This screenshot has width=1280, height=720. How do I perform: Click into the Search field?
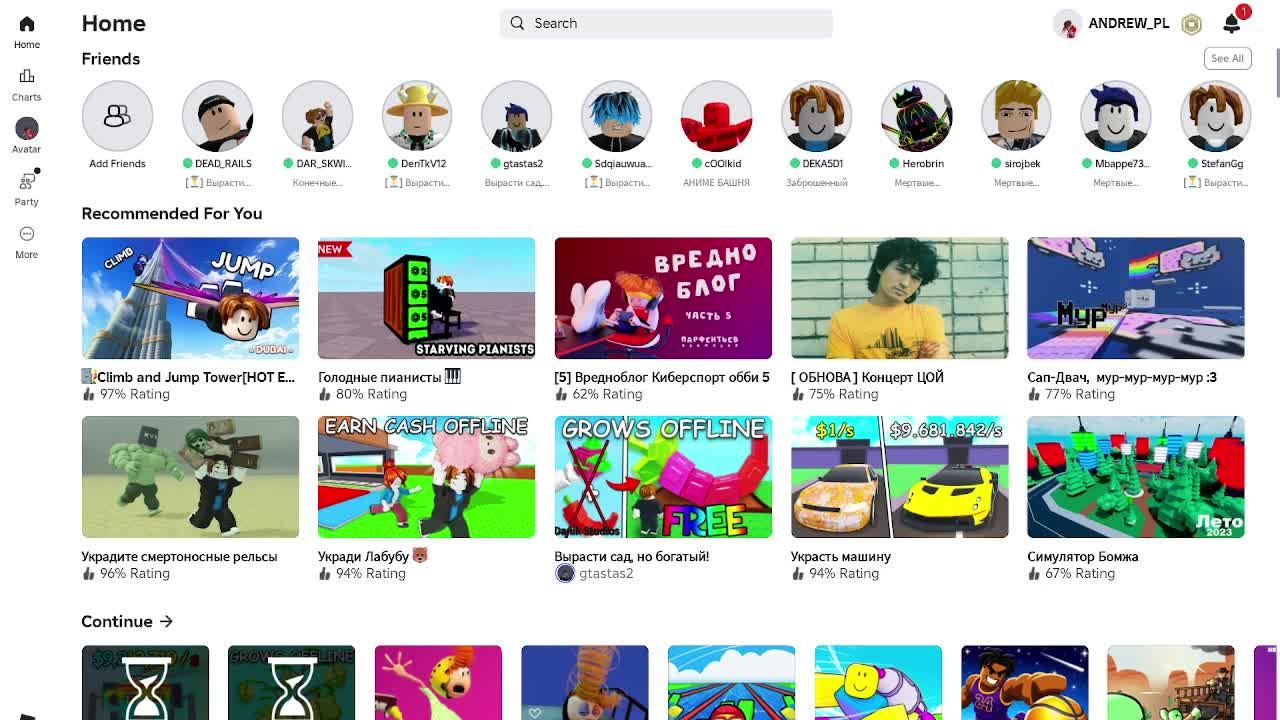(666, 23)
